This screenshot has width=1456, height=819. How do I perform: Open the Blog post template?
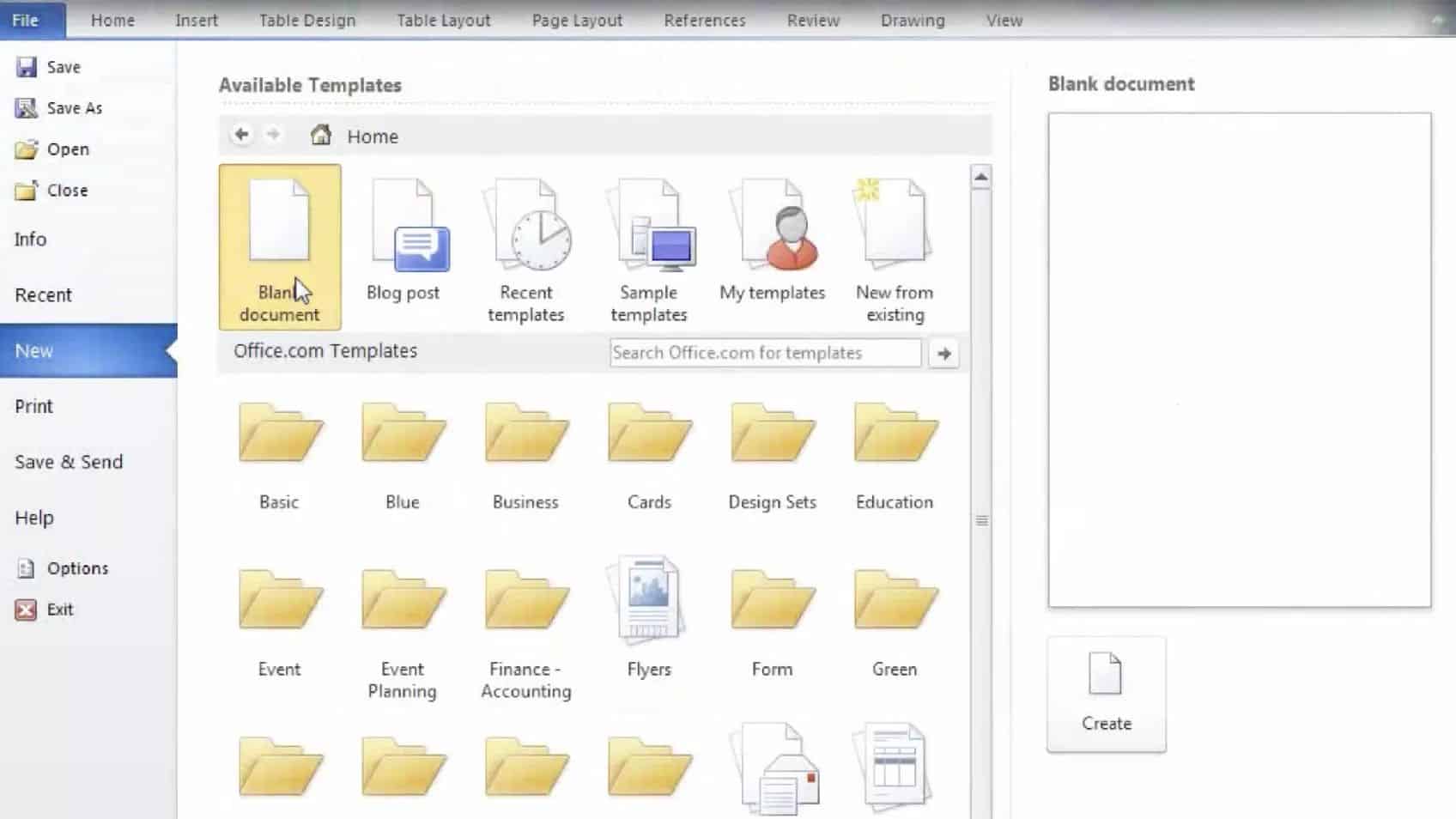click(x=403, y=240)
